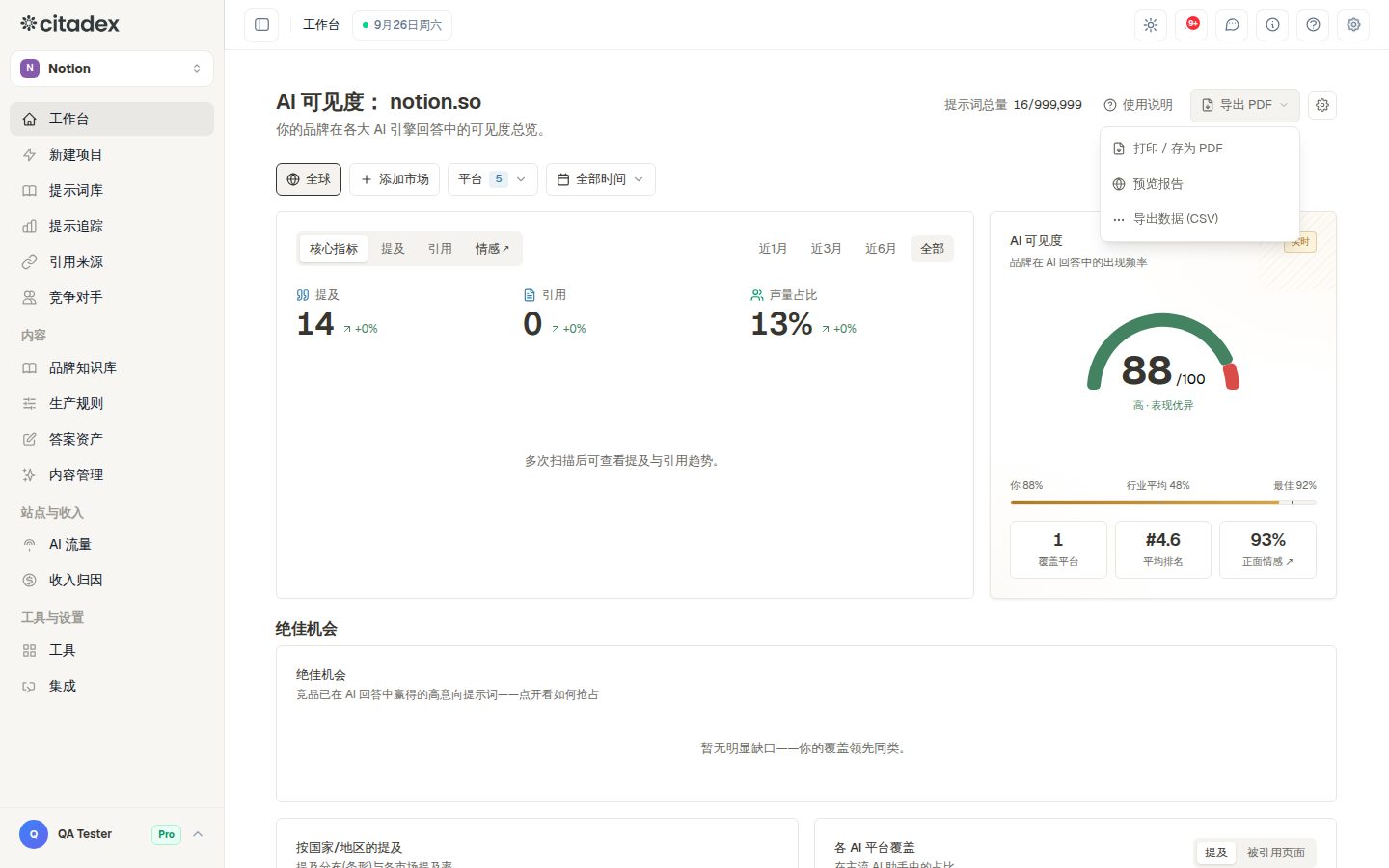
Task: Switch theme with the sun icon
Action: (1151, 25)
